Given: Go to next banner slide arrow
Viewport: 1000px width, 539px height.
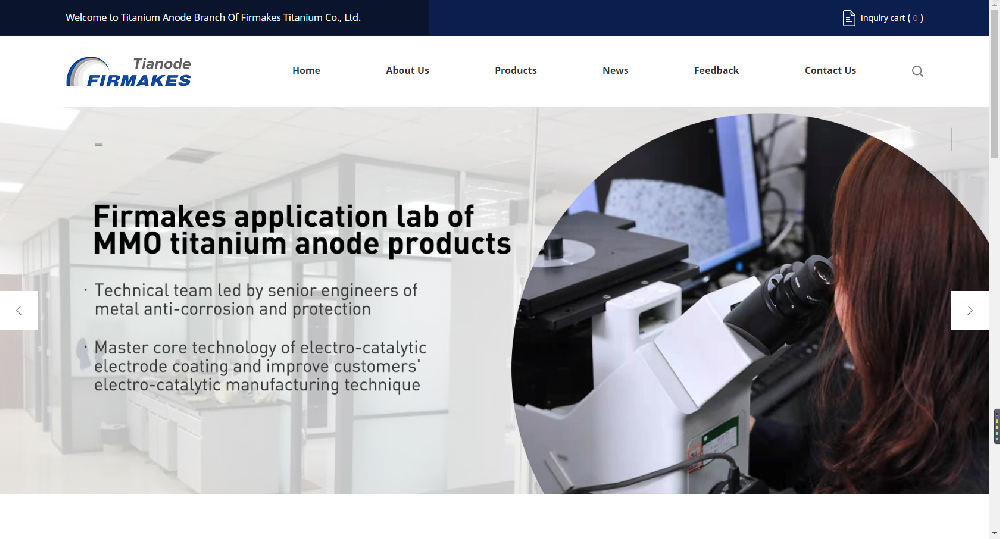Looking at the screenshot, I should coord(969,311).
